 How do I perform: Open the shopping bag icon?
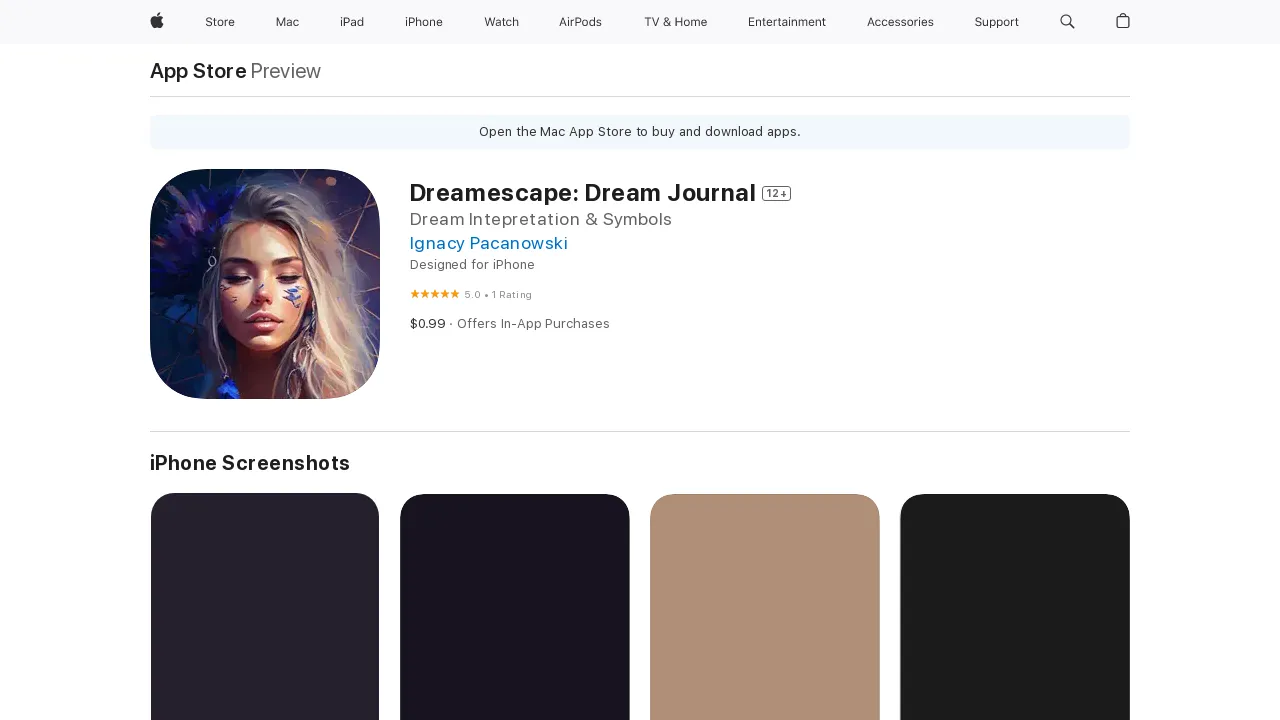1123,21
